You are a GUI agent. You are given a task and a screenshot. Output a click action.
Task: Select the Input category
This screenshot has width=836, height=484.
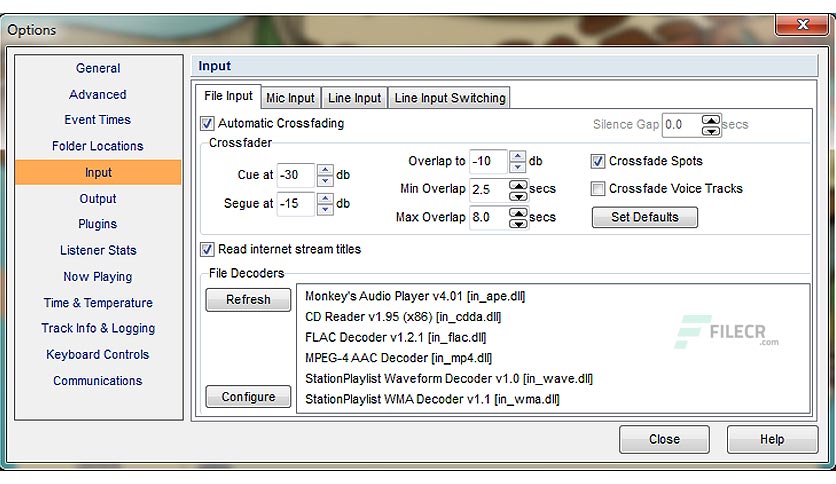click(x=98, y=172)
